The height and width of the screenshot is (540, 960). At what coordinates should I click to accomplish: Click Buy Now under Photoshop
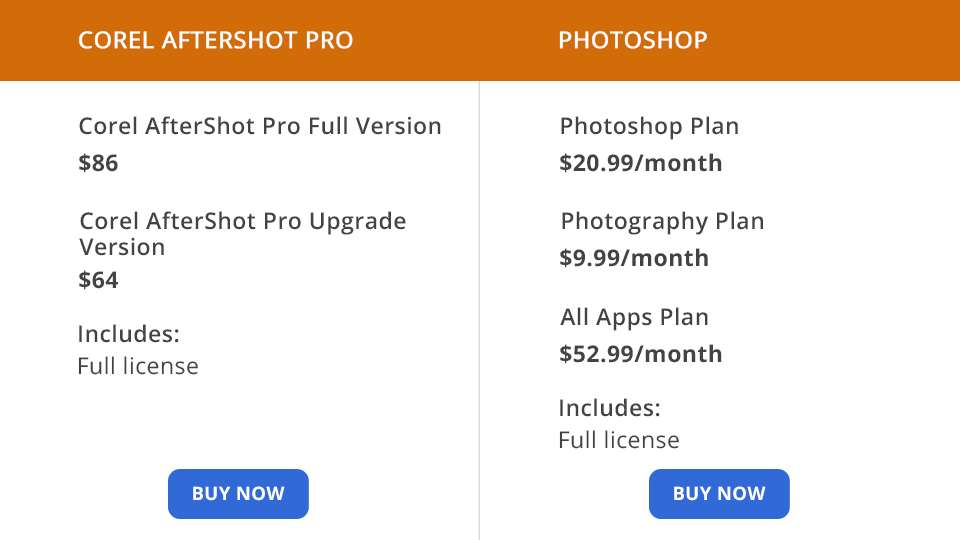719,494
